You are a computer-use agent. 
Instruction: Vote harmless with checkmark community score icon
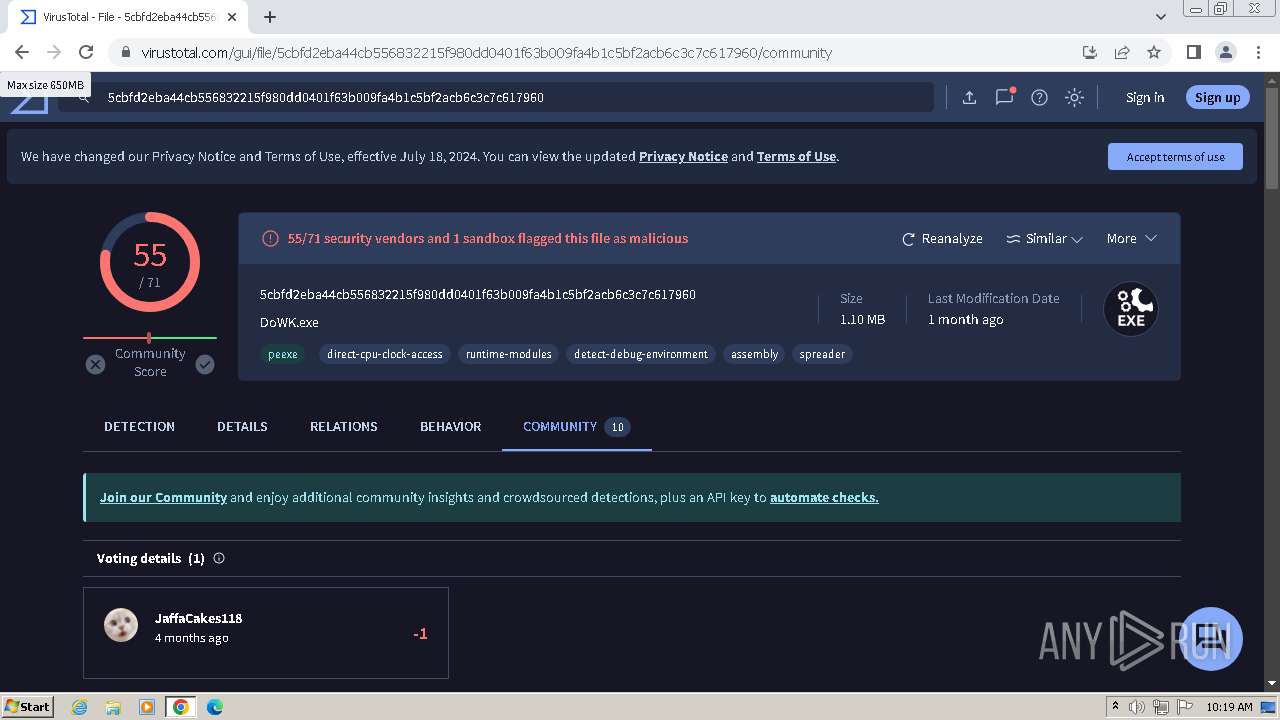205,364
